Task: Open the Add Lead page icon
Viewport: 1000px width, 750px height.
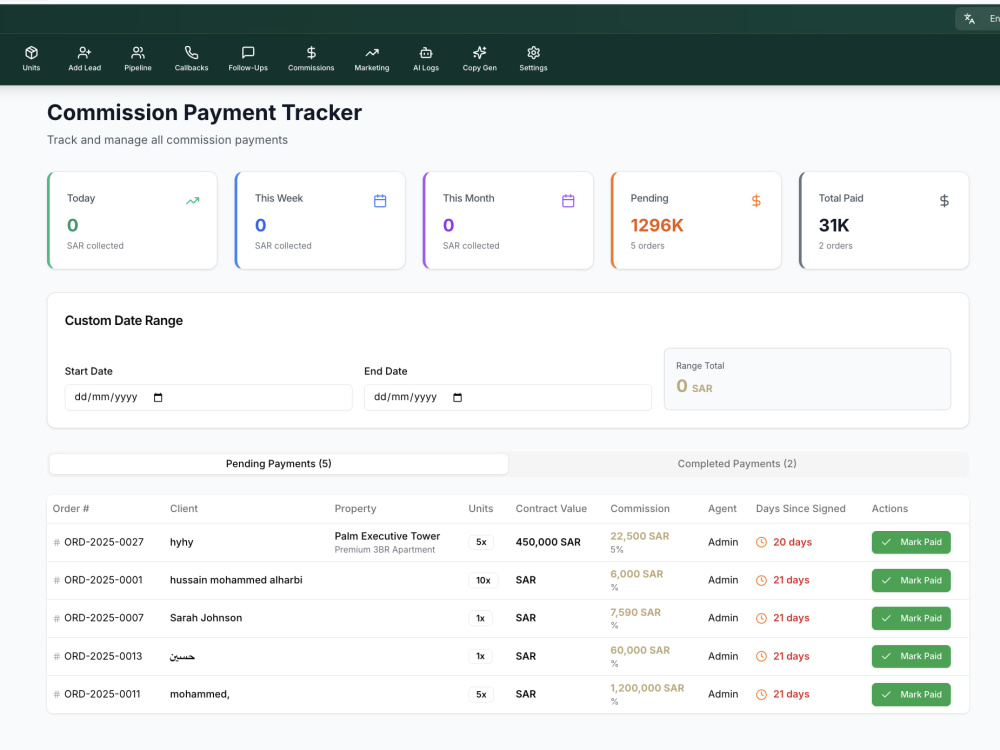Action: [84, 52]
